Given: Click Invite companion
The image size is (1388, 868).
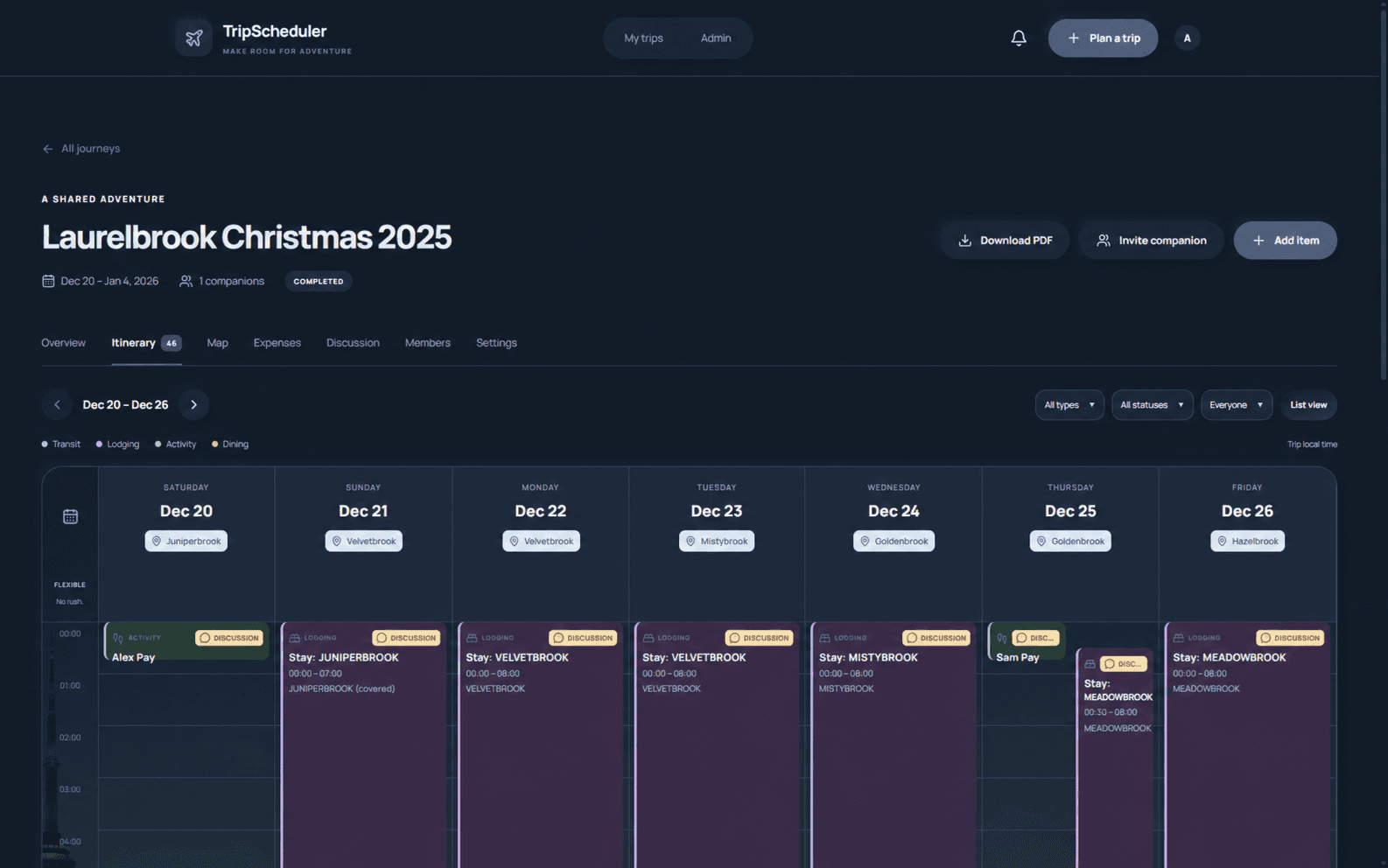Looking at the screenshot, I should pos(1151,241).
